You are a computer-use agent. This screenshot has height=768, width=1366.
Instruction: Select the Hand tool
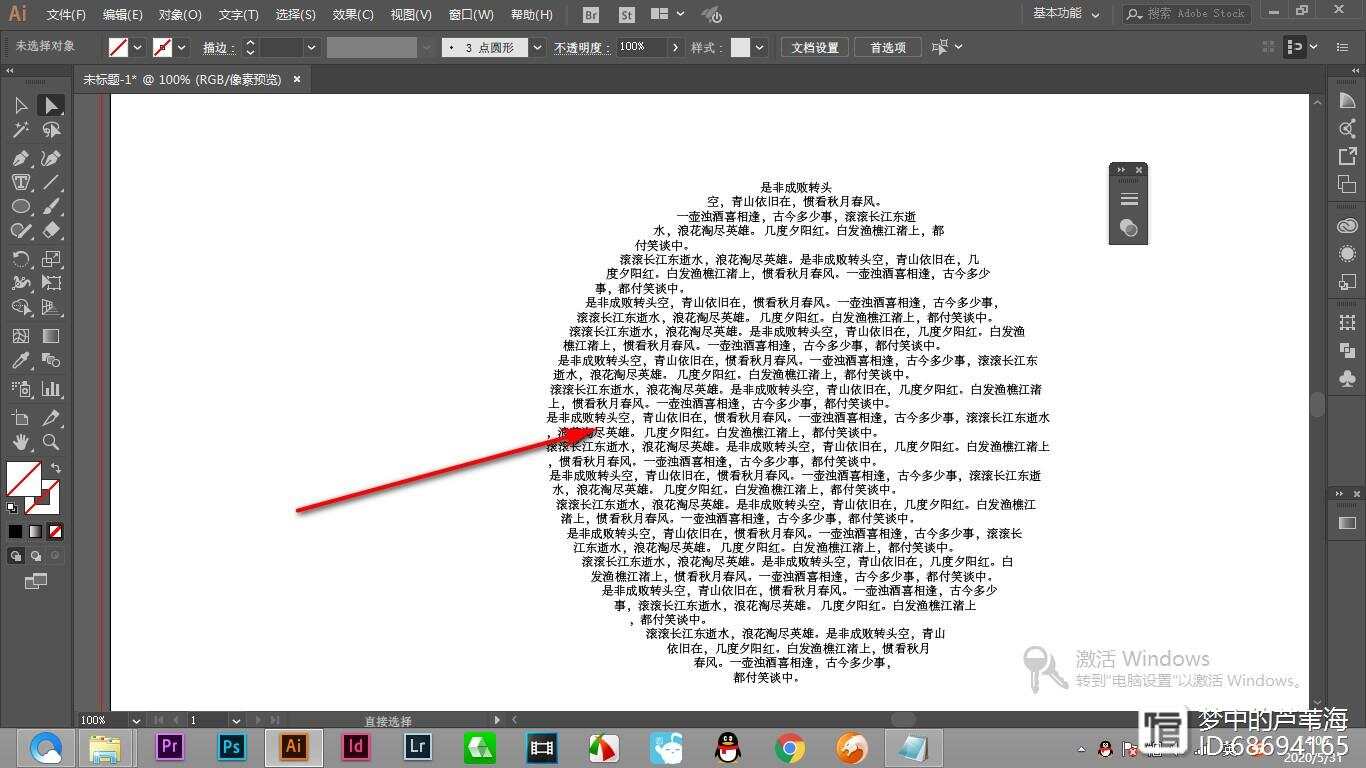pyautogui.click(x=20, y=442)
